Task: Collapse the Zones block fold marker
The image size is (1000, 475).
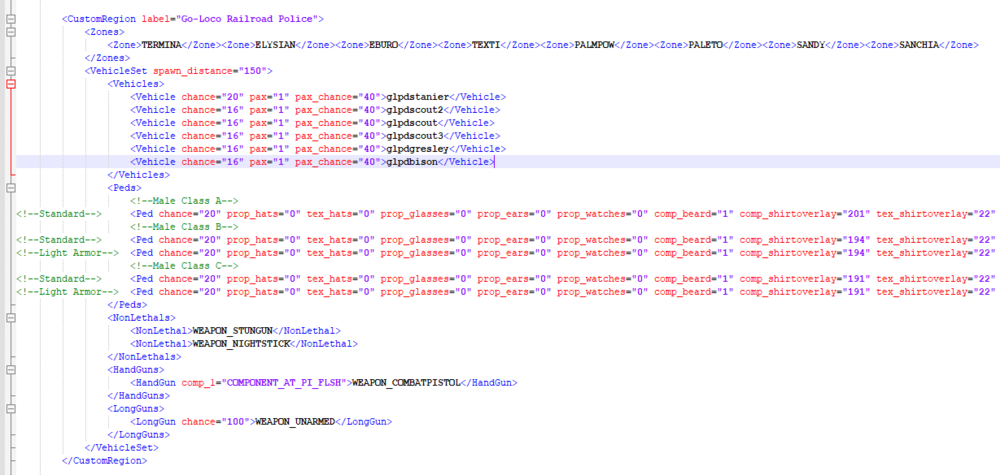Action: pyautogui.click(x=10, y=32)
